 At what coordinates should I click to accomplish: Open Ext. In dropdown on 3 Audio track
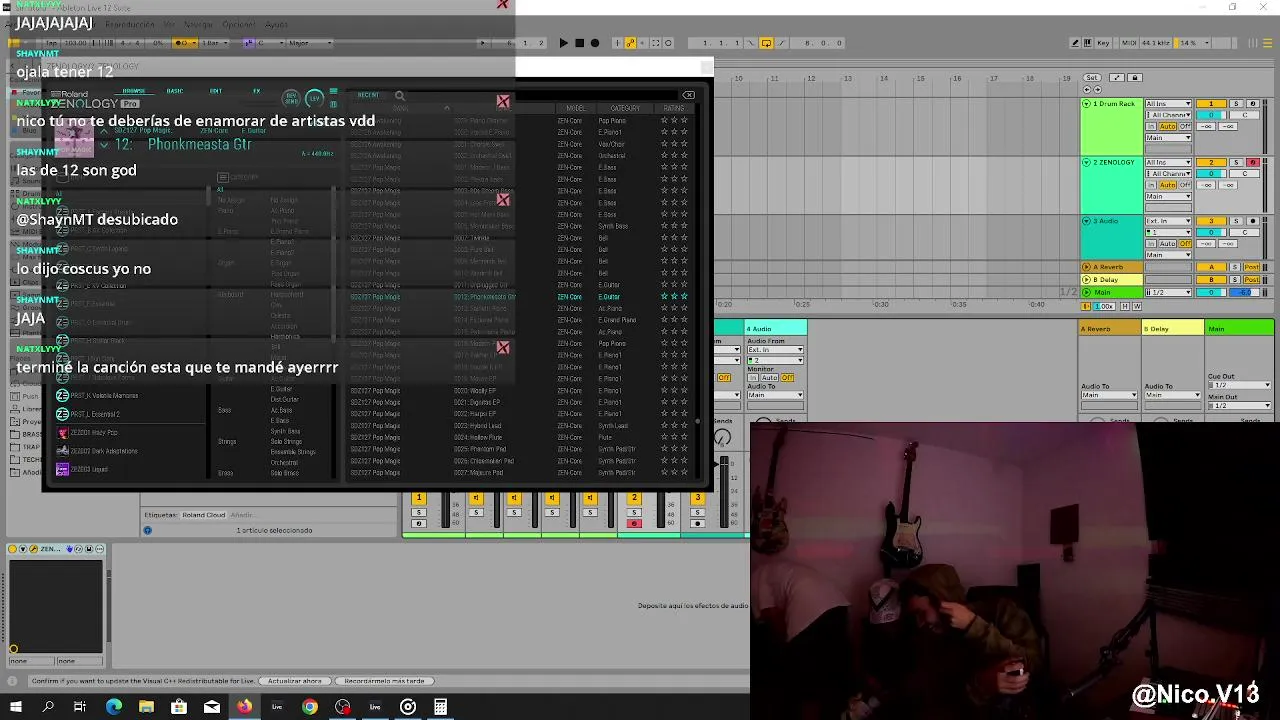click(1168, 221)
